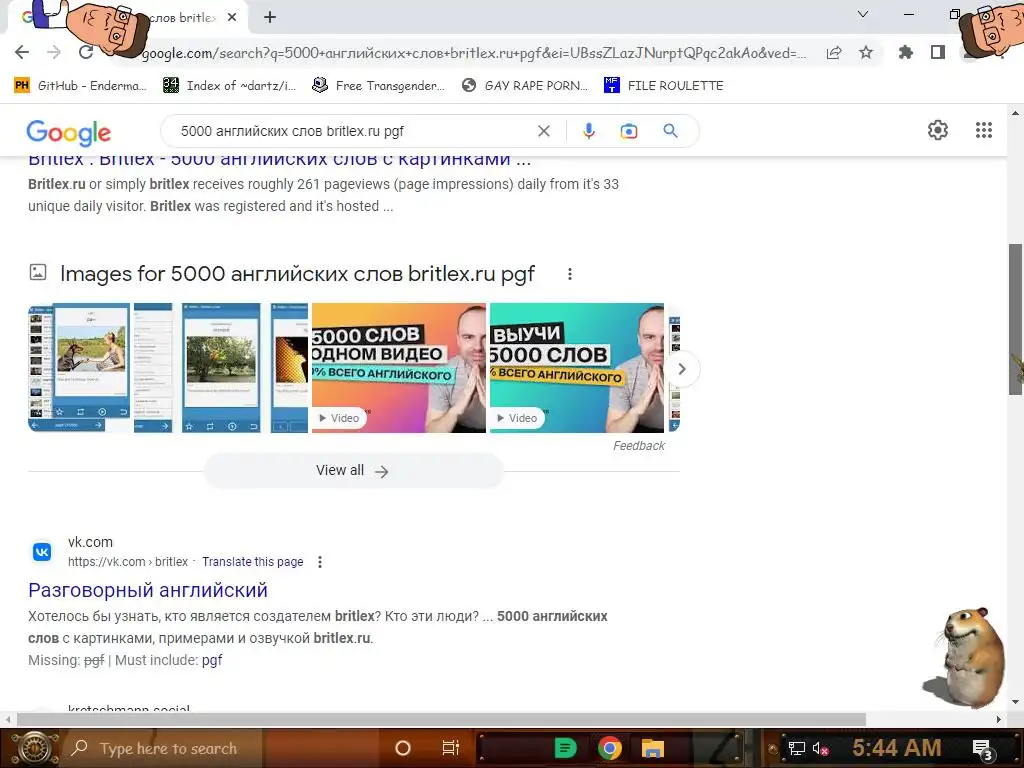Open Google quick settings gear
This screenshot has width=1024, height=768.
tap(938, 130)
